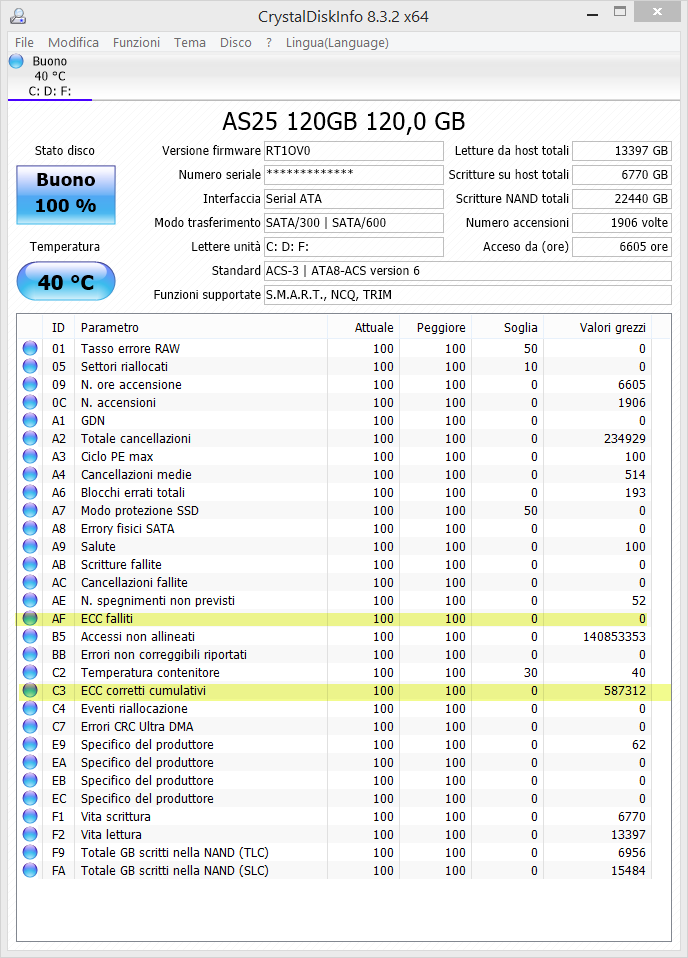Click the Attuale column header
The width and height of the screenshot is (688, 958).
click(x=364, y=327)
